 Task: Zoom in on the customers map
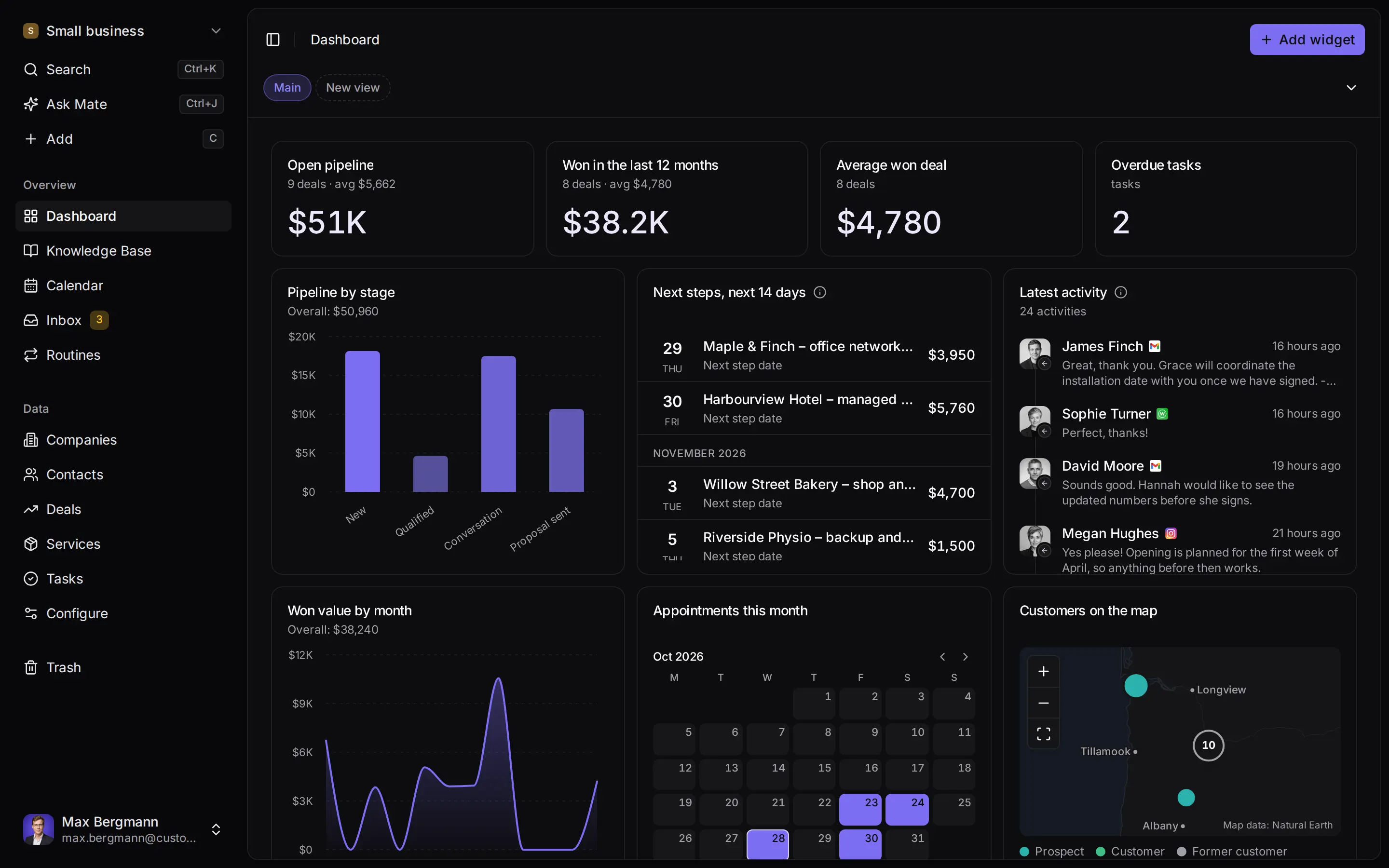click(1044, 671)
